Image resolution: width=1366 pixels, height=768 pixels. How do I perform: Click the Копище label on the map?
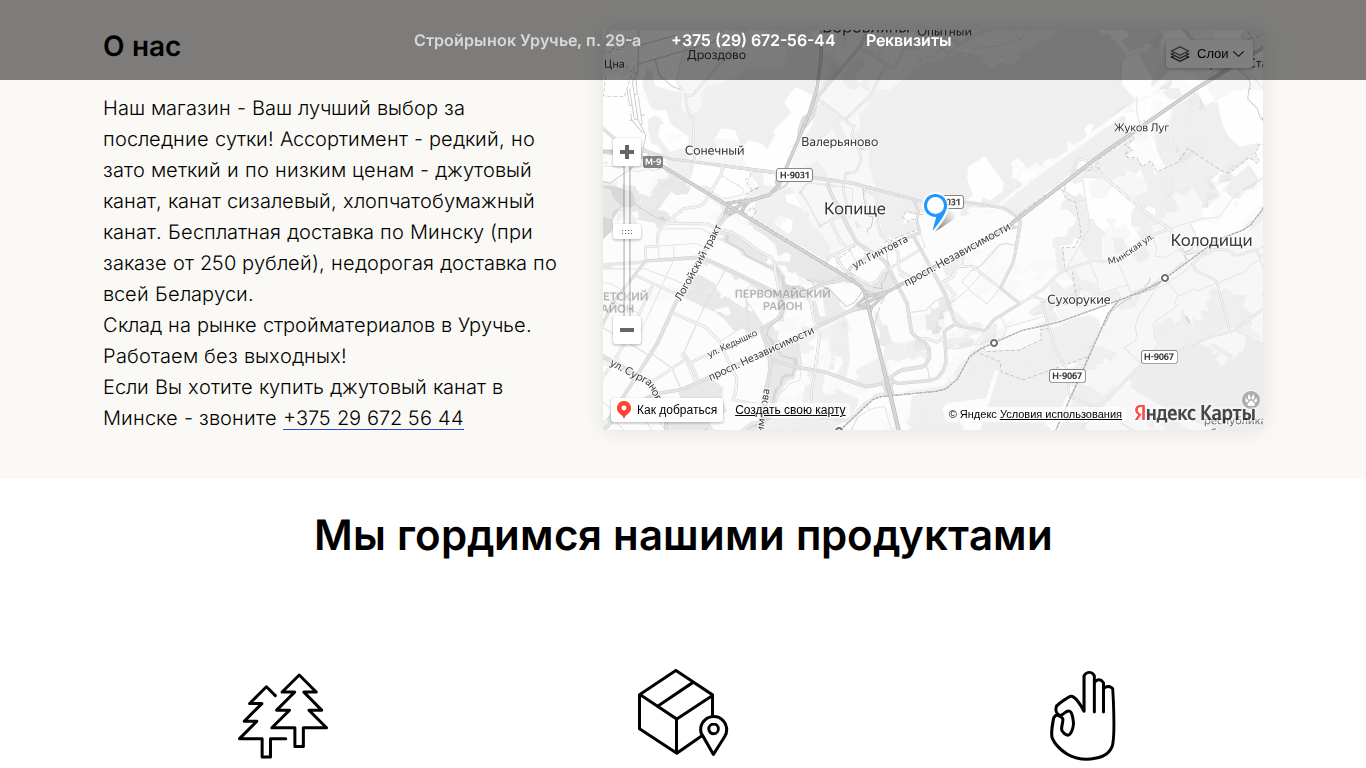pyautogui.click(x=855, y=209)
